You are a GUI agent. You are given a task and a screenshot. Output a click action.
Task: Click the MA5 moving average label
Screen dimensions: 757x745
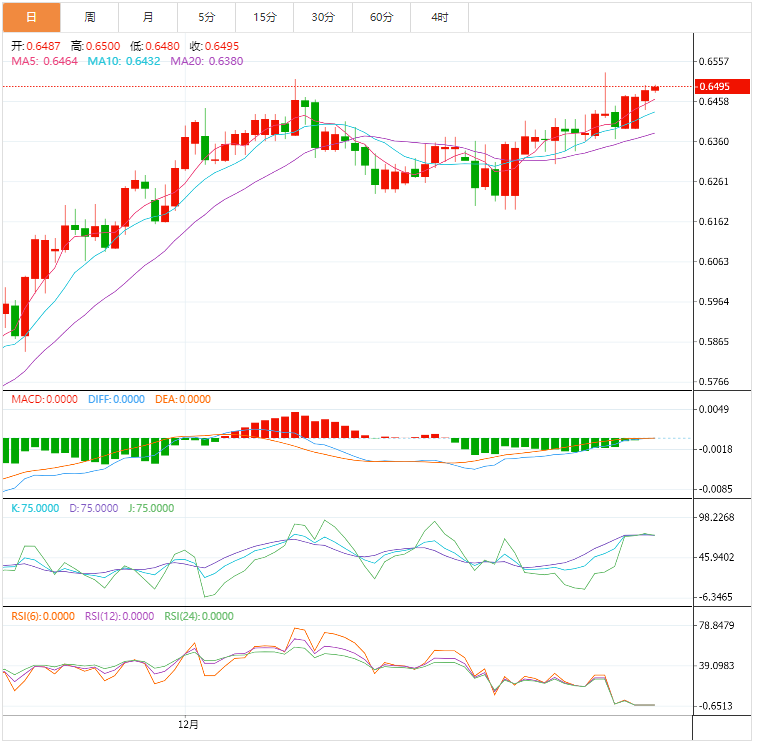(x=44, y=61)
